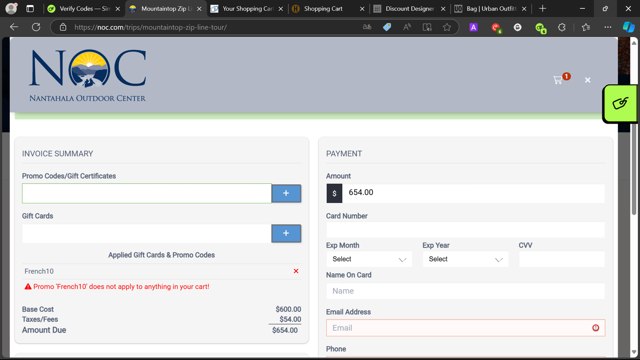This screenshot has width=640, height=360.
Task: Add page to favorites star
Action: 447,27
